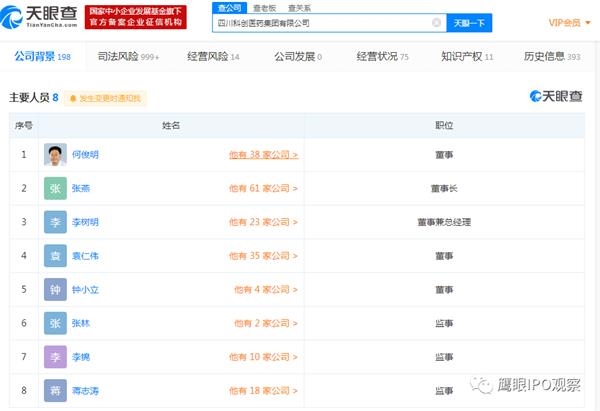Select the 查老板 search tab
The image size is (600, 411).
point(264,8)
